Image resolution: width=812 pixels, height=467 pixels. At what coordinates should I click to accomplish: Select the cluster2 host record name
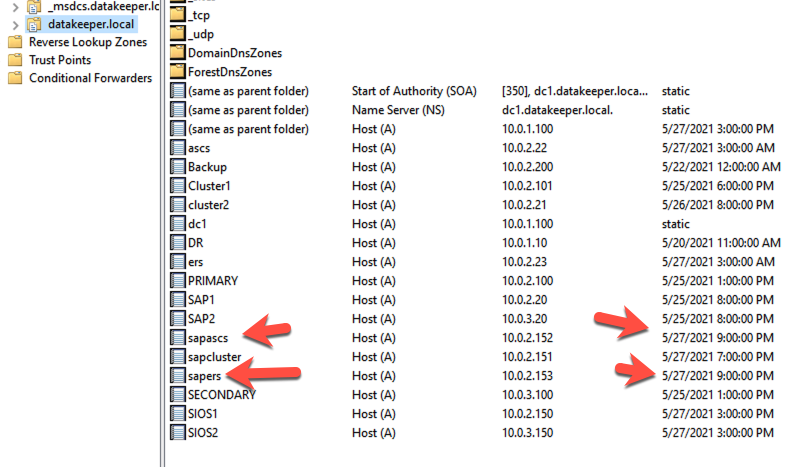click(x=208, y=205)
